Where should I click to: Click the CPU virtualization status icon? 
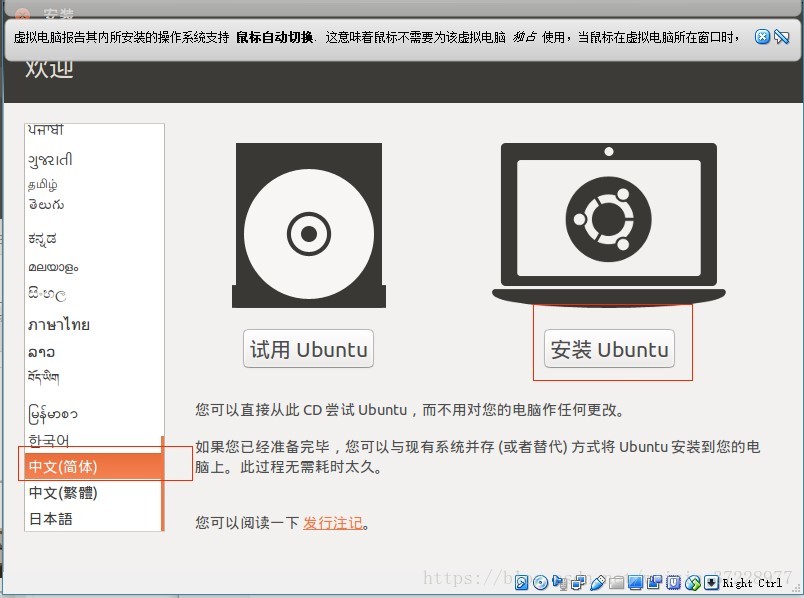coord(673,582)
